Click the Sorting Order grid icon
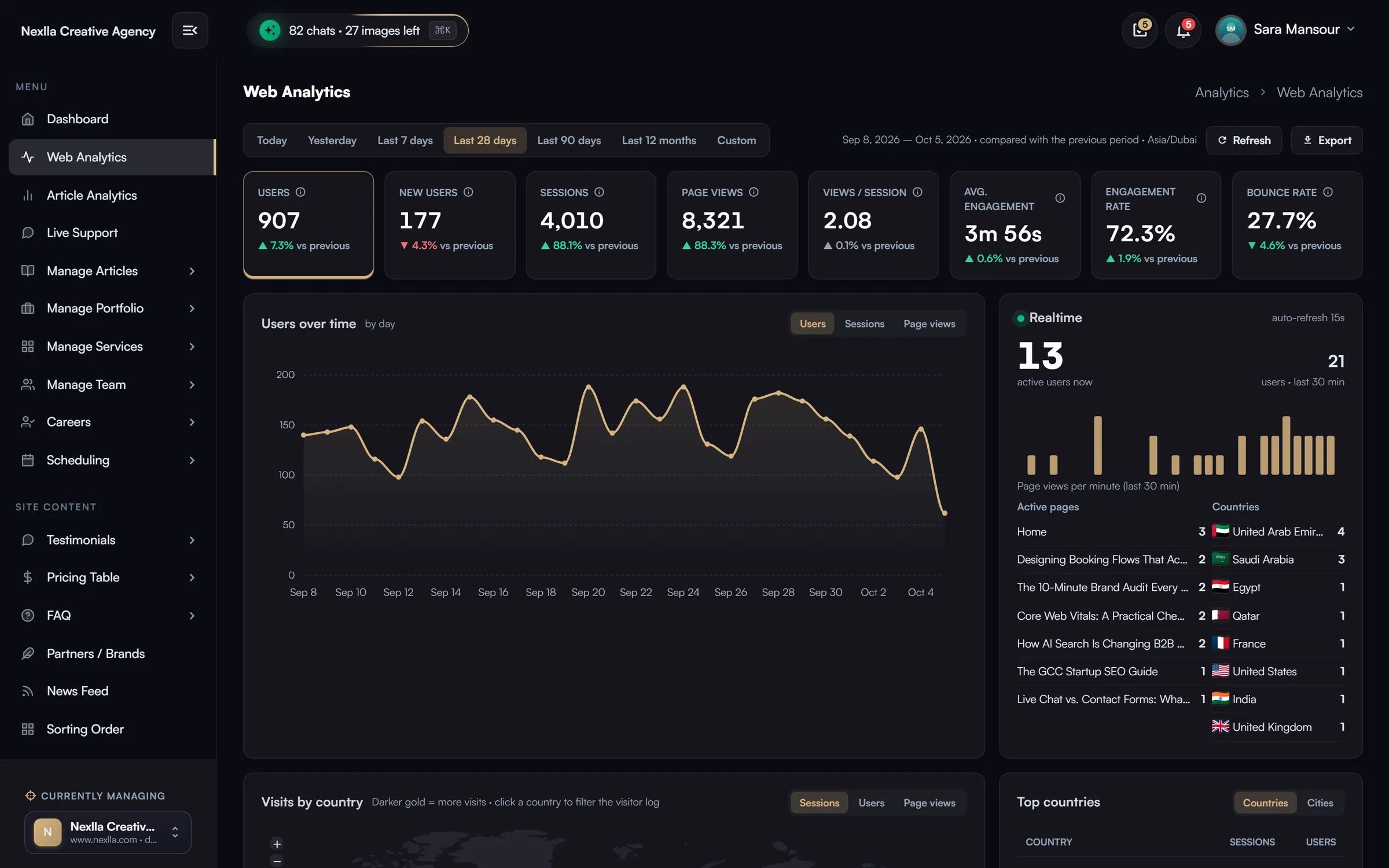The image size is (1389, 868). click(x=28, y=729)
